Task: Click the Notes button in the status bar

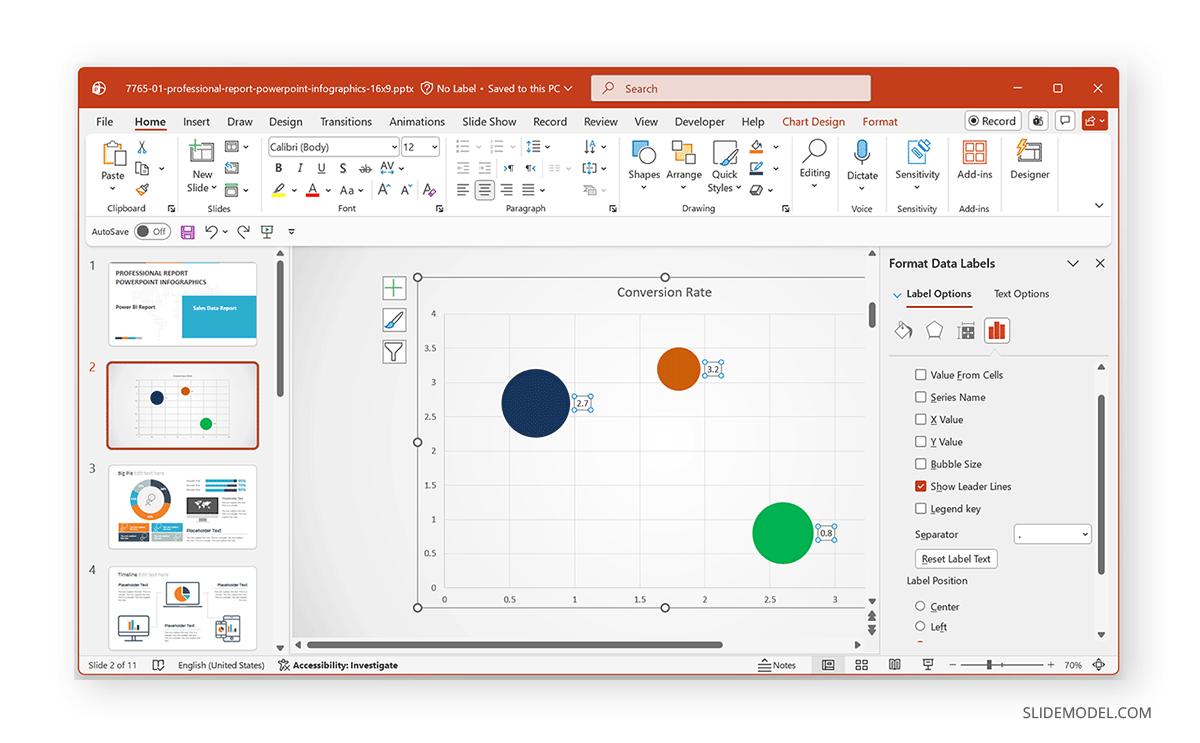Action: click(777, 665)
